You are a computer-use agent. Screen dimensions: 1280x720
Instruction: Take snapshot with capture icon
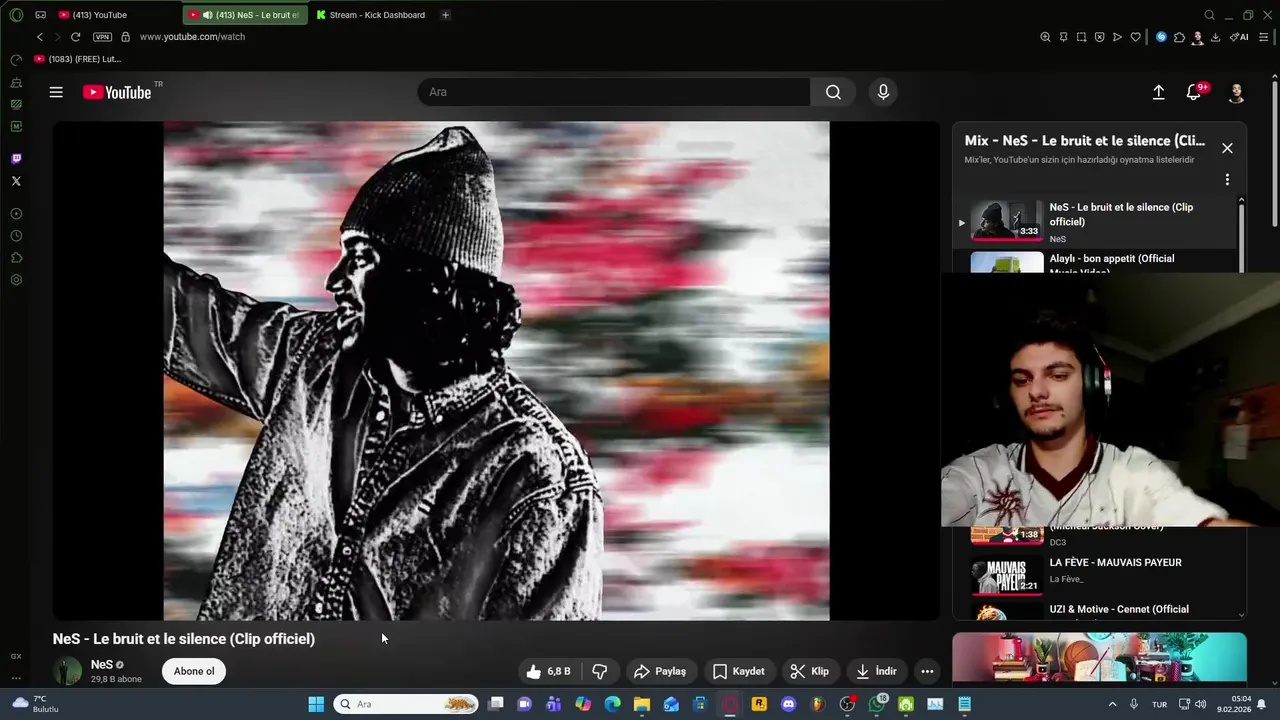click(1081, 37)
